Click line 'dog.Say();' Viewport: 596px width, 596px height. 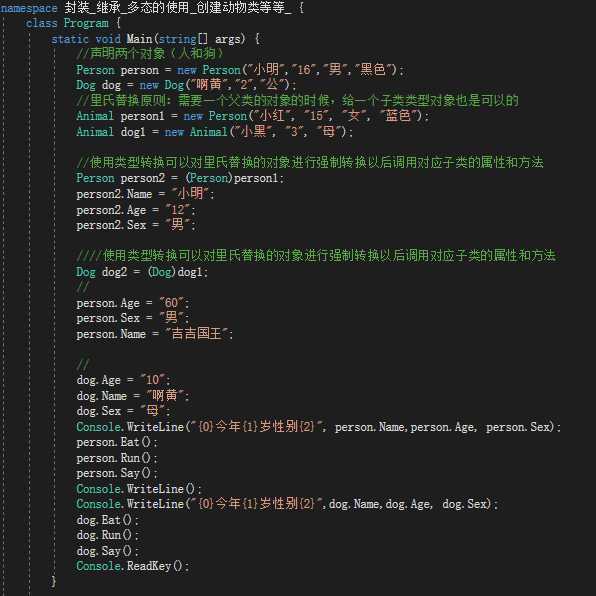click(108, 551)
